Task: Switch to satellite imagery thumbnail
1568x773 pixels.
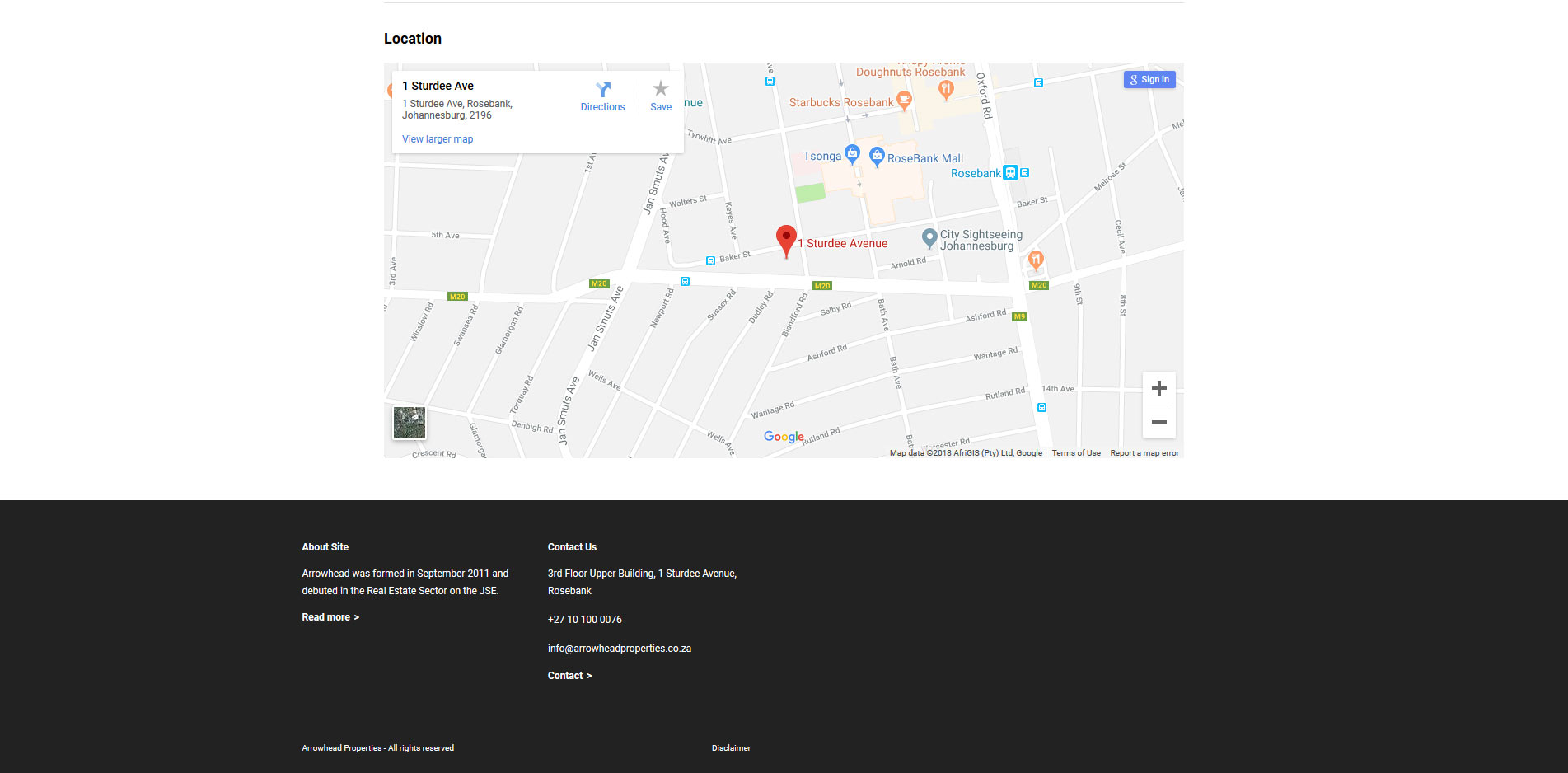Action: point(410,423)
